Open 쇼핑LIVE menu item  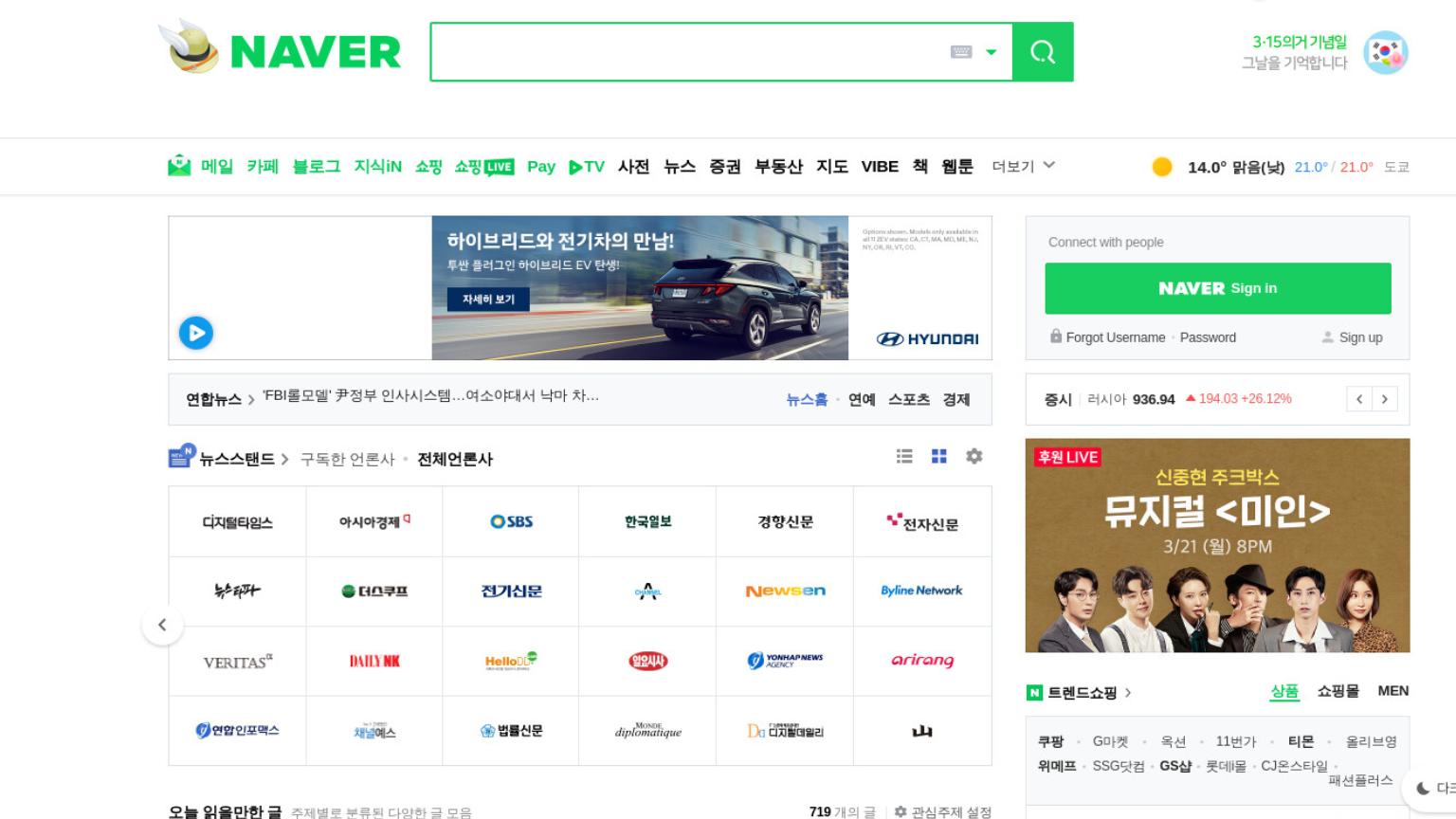coord(483,167)
